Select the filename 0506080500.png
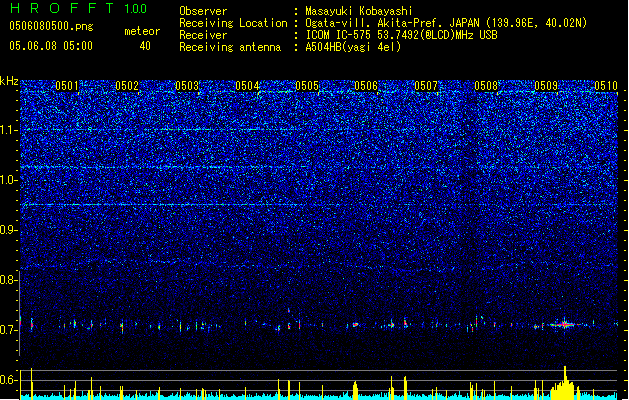Image resolution: width=629 pixels, height=400 pixels. [x=51, y=26]
